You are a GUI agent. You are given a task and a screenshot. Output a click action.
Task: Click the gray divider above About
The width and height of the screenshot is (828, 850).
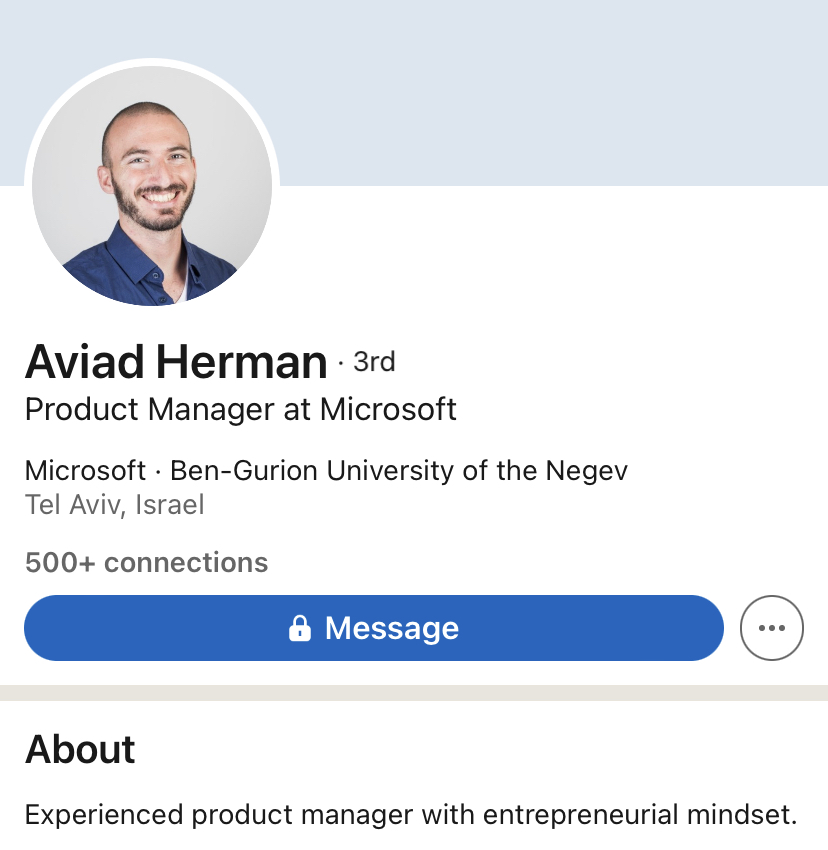(x=414, y=693)
